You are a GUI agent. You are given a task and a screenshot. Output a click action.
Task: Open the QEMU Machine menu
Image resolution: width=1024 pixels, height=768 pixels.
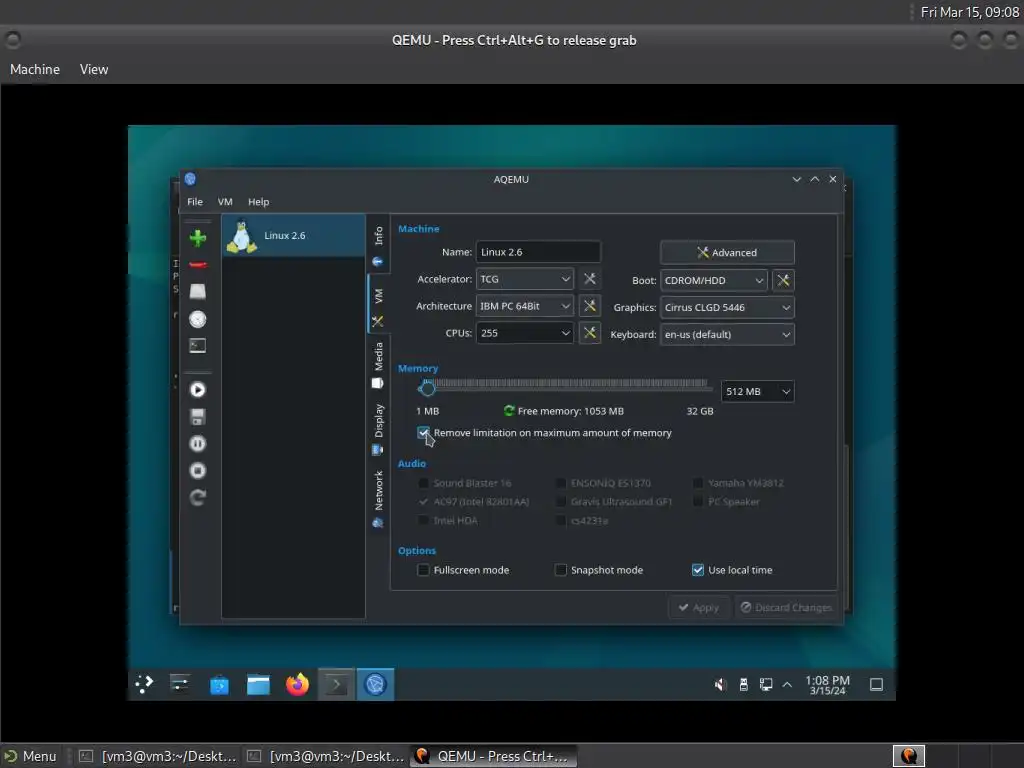coord(35,69)
